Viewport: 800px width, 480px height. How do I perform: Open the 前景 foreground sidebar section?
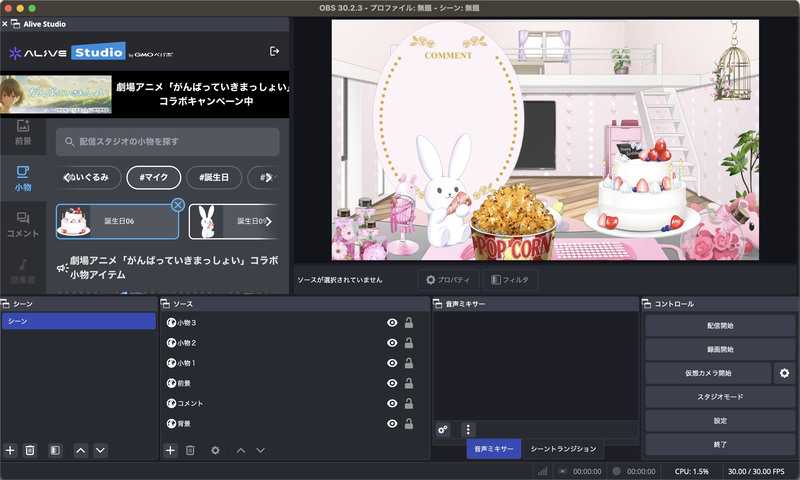point(23,133)
